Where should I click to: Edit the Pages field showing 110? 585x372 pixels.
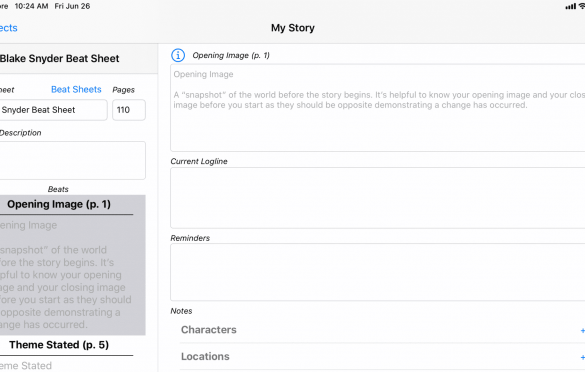129,110
